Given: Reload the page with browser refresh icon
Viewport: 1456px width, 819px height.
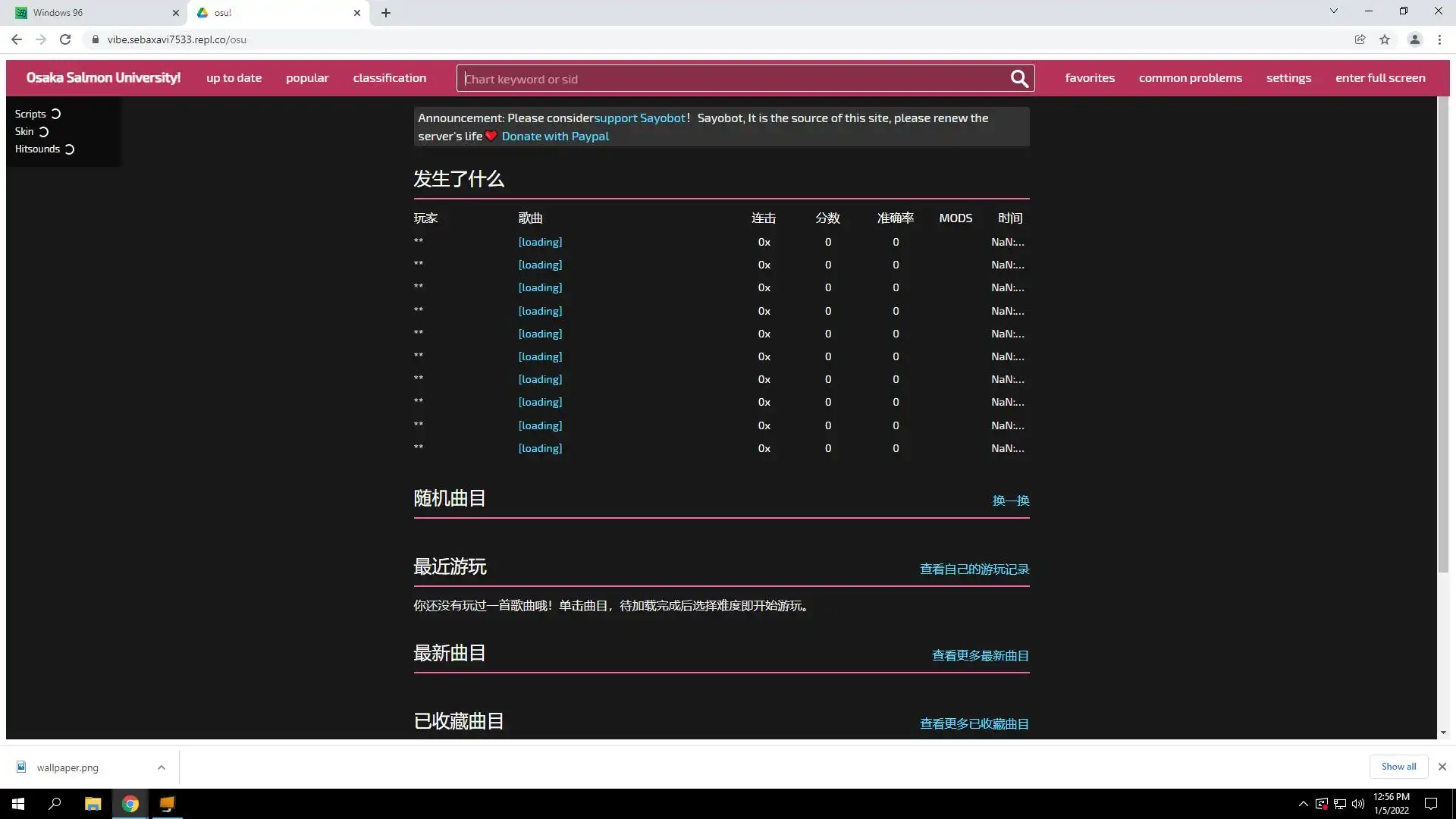Looking at the screenshot, I should (65, 39).
